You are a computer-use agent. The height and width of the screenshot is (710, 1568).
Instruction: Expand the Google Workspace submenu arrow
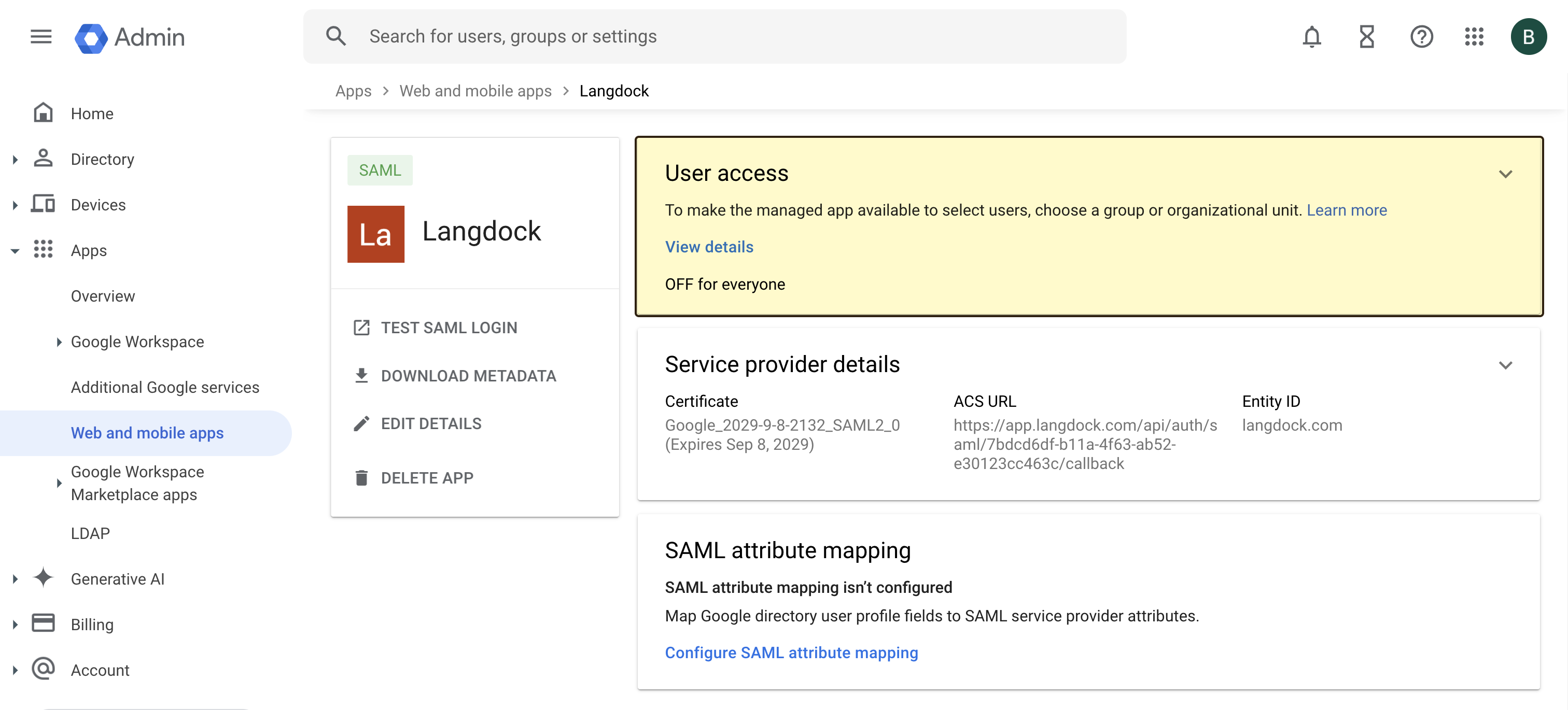tap(59, 342)
